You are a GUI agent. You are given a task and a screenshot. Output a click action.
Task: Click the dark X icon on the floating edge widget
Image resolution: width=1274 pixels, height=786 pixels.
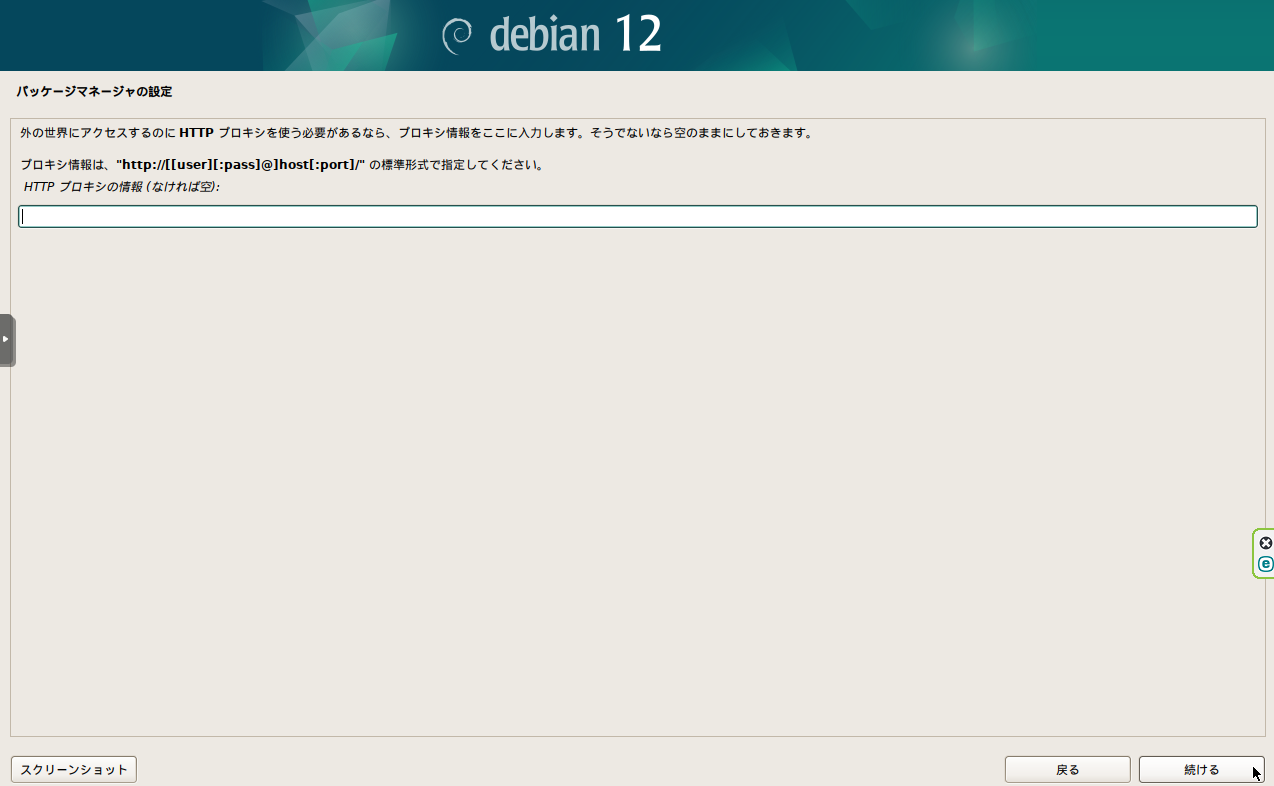point(1266,542)
